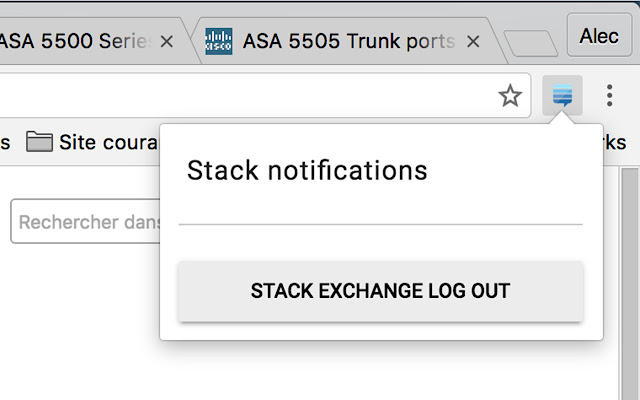The image size is (640, 400).
Task: Click inside the browser address bar
Action: [250, 96]
